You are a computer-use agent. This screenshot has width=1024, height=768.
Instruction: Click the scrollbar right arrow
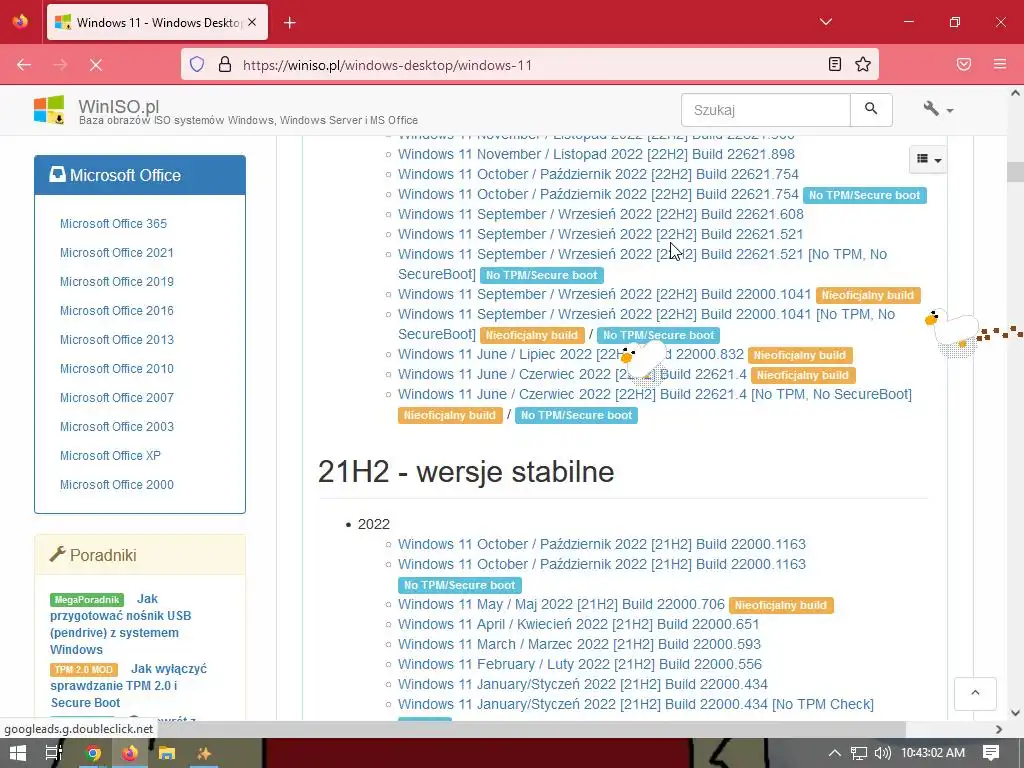click(999, 729)
